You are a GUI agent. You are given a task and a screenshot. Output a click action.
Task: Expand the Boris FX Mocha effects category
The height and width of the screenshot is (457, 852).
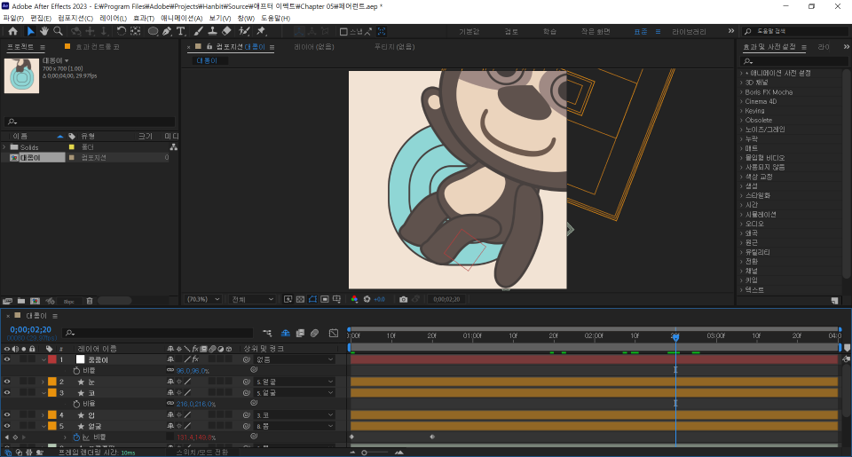point(741,92)
